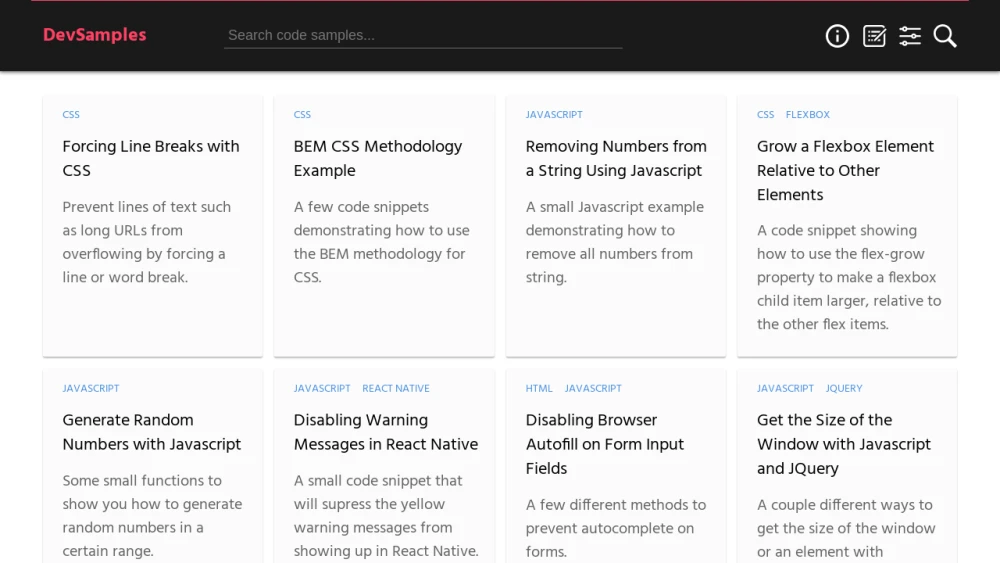Open Disabling Browser Autofill on Form Input

(605, 444)
